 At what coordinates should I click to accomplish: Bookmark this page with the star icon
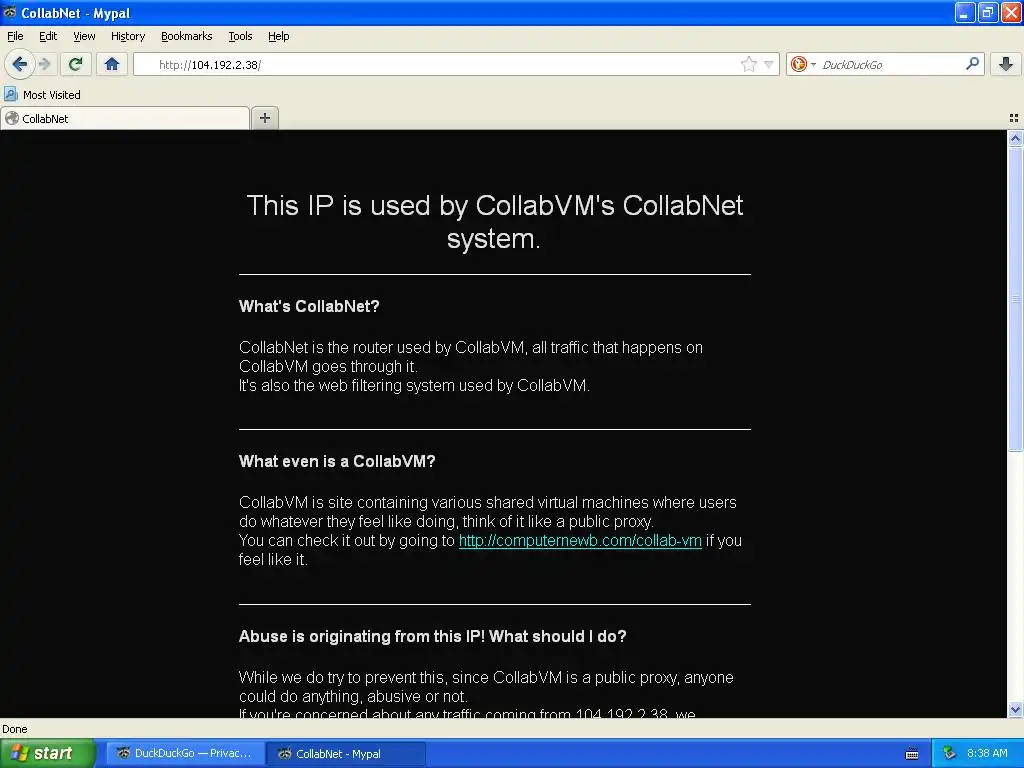click(748, 64)
